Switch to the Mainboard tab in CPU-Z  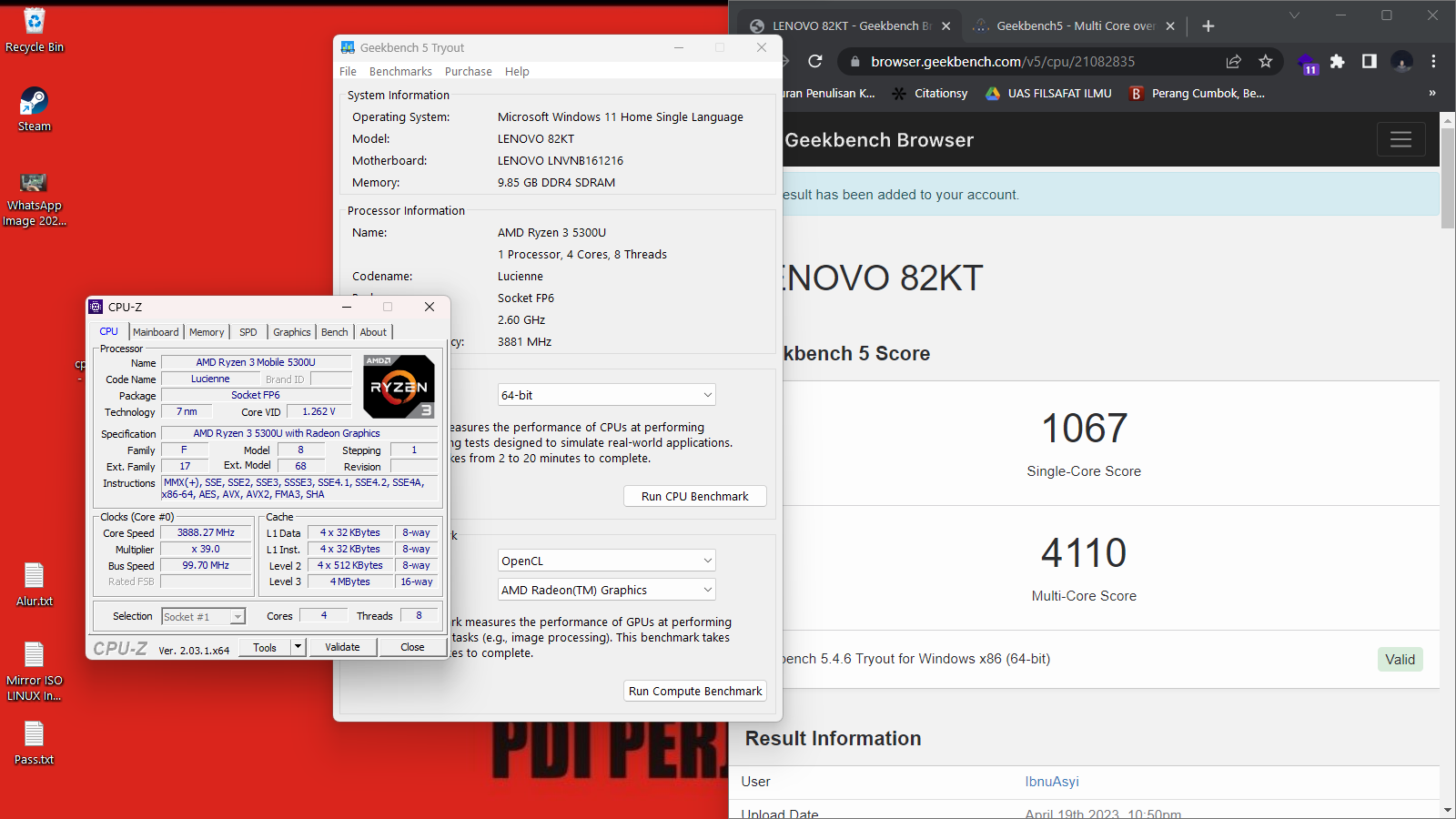coord(156,332)
